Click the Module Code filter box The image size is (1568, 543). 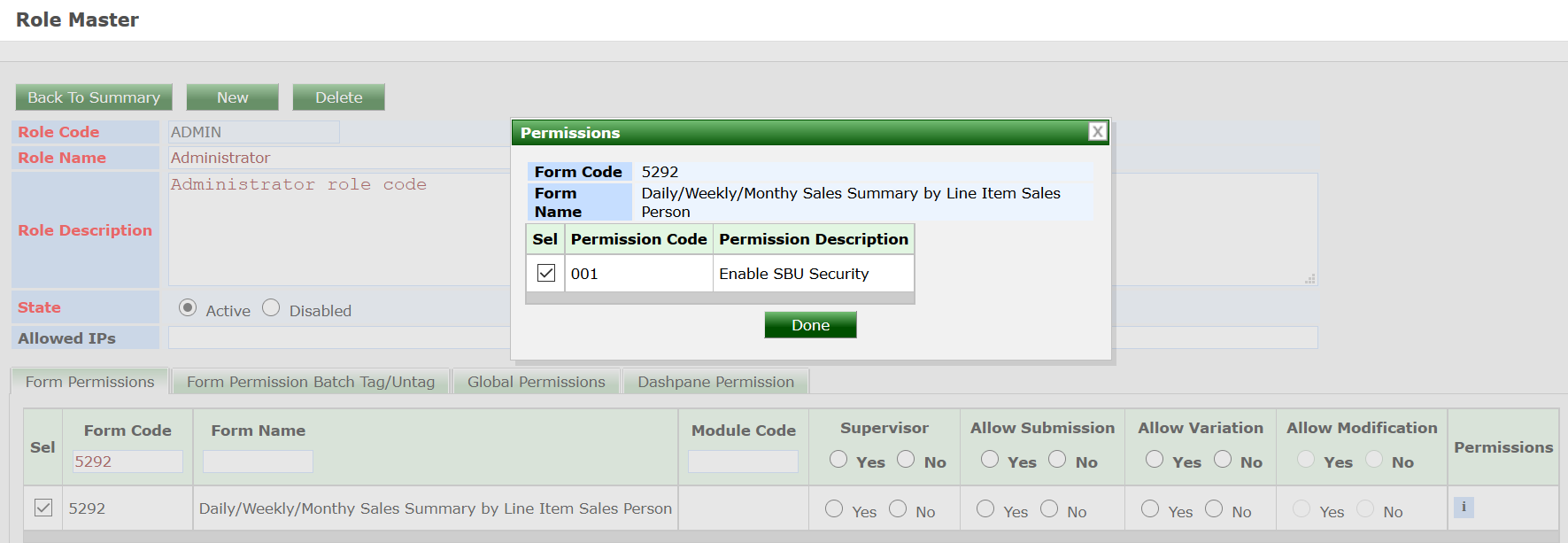tap(743, 462)
